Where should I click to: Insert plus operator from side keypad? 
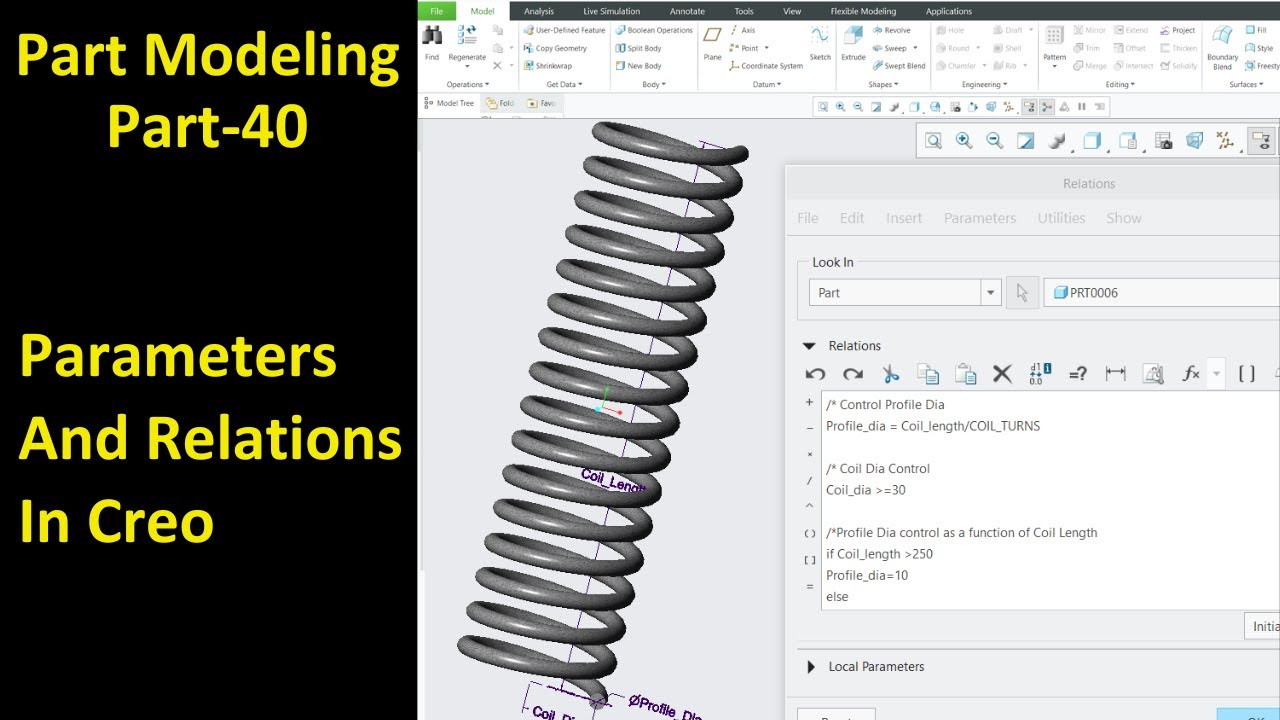810,403
